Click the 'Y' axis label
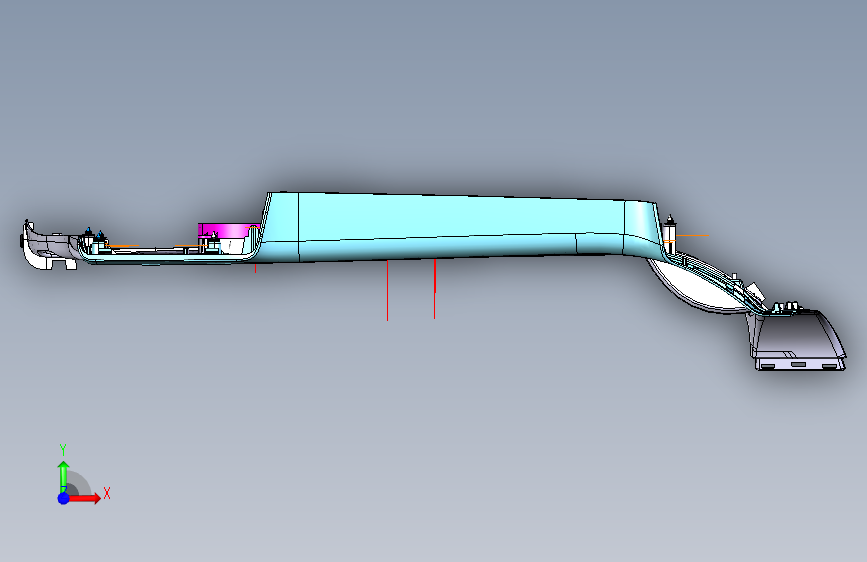 pyautogui.click(x=63, y=449)
